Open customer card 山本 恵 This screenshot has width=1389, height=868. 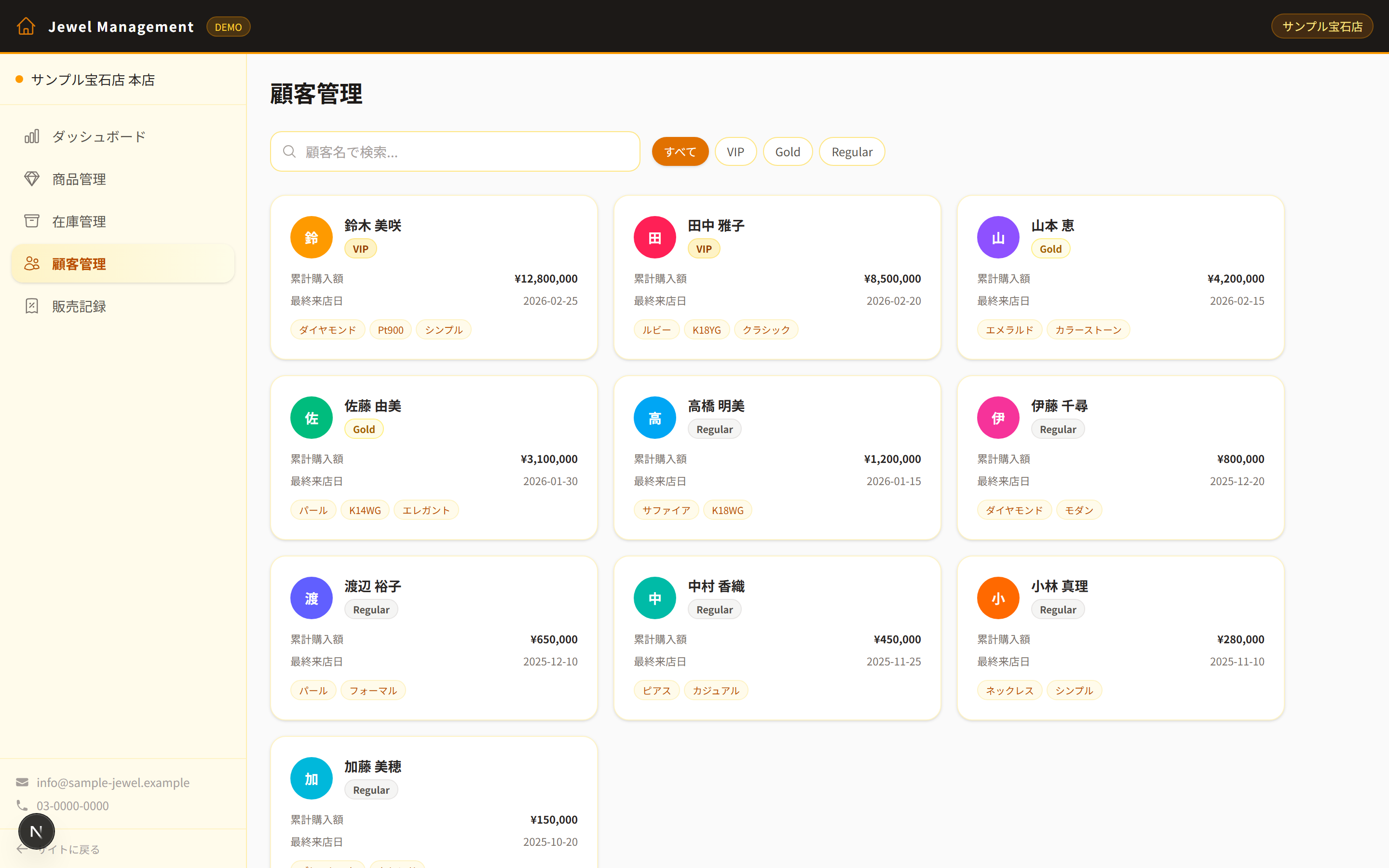(1120, 277)
